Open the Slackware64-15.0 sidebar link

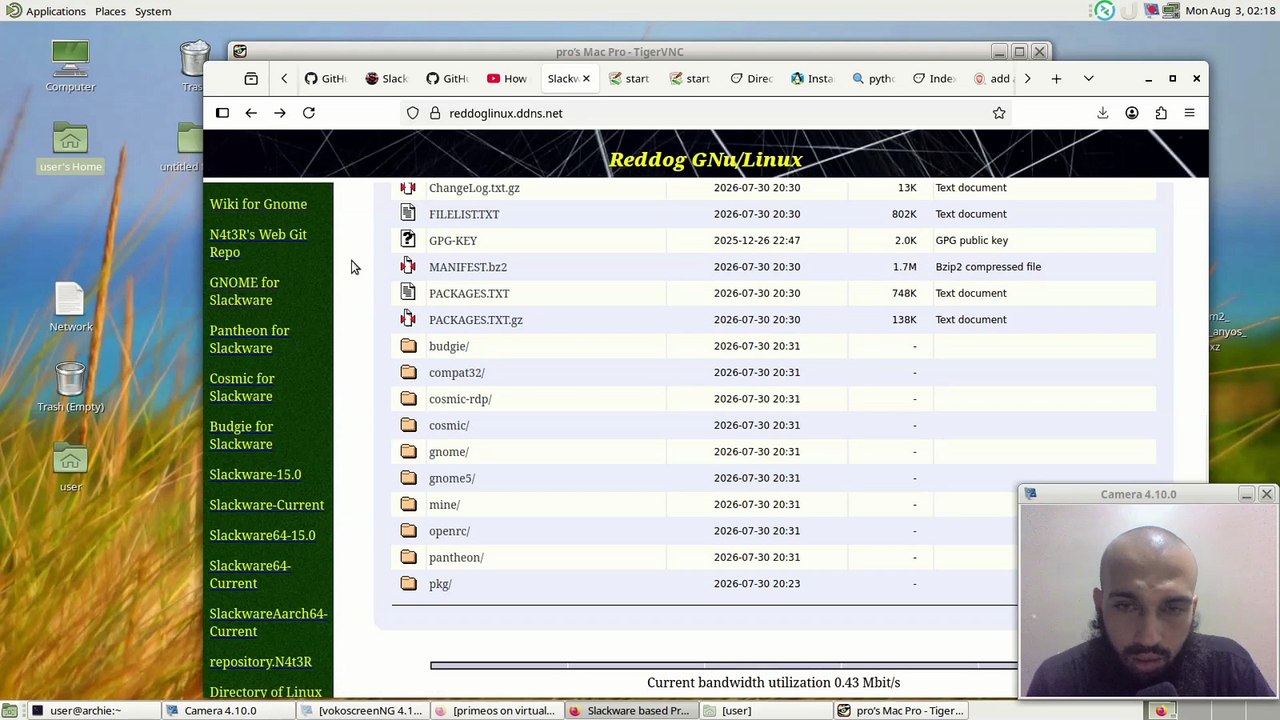click(262, 535)
